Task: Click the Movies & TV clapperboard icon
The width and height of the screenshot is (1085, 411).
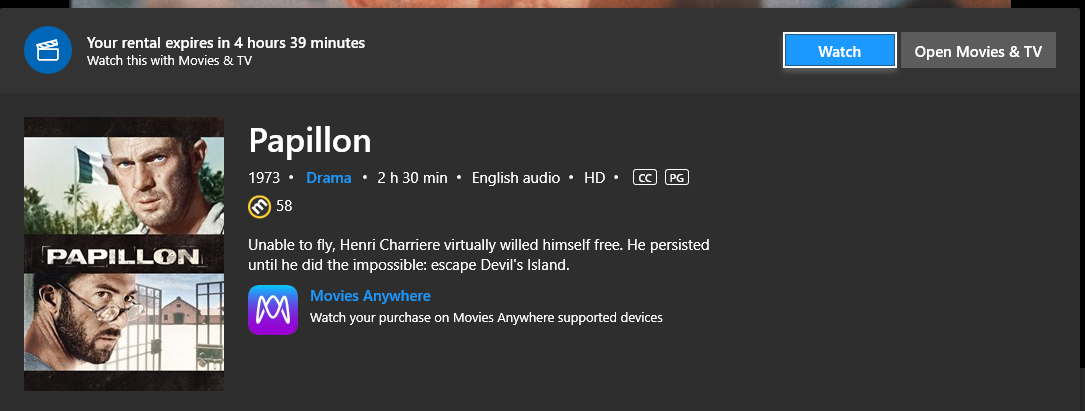Action: point(48,51)
